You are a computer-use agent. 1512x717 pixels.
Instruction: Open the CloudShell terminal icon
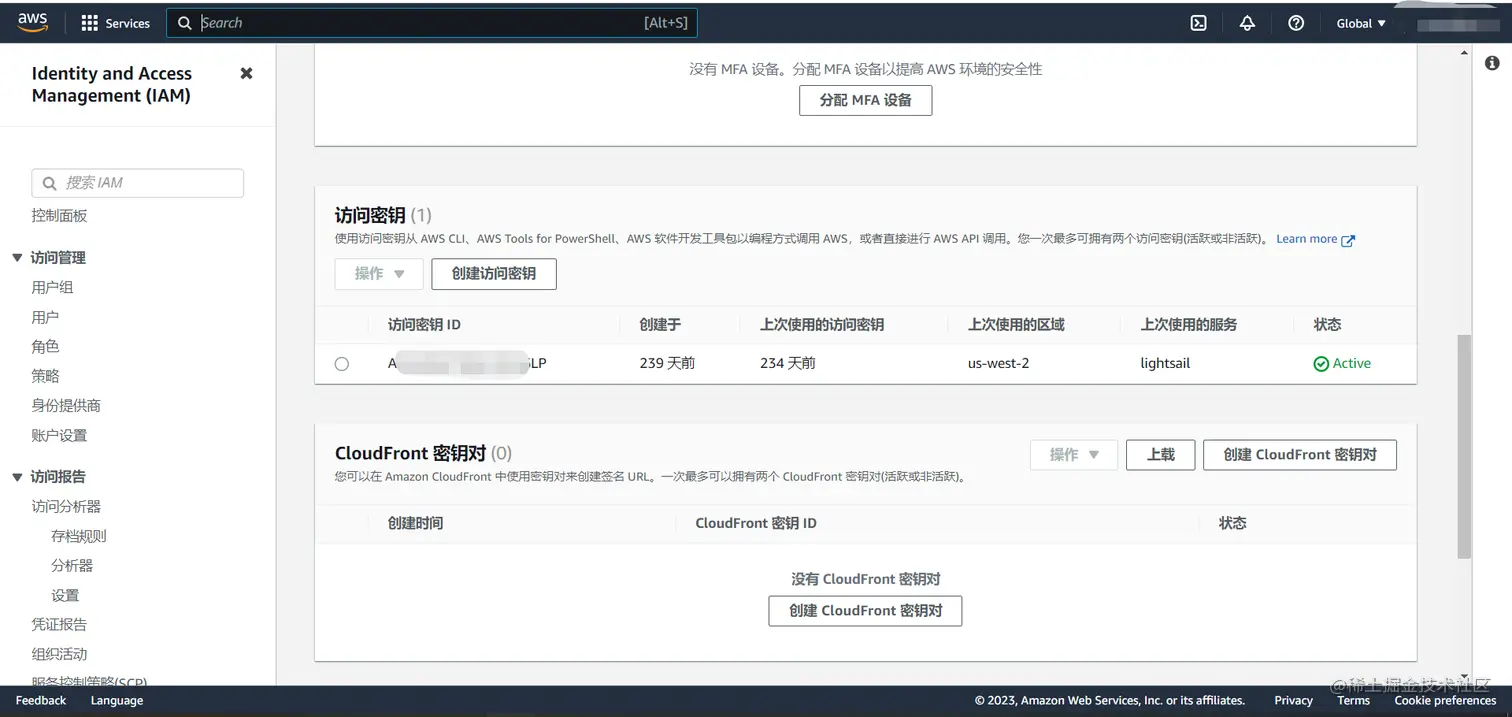coord(1198,23)
